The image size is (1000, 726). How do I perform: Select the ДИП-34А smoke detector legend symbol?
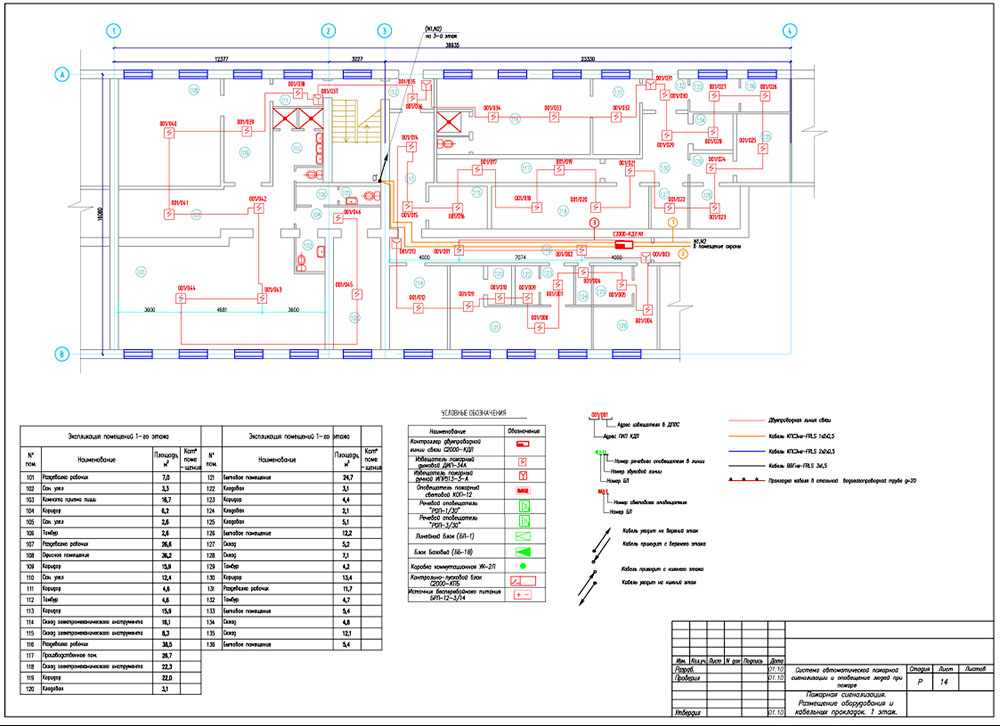pyautogui.click(x=521, y=461)
